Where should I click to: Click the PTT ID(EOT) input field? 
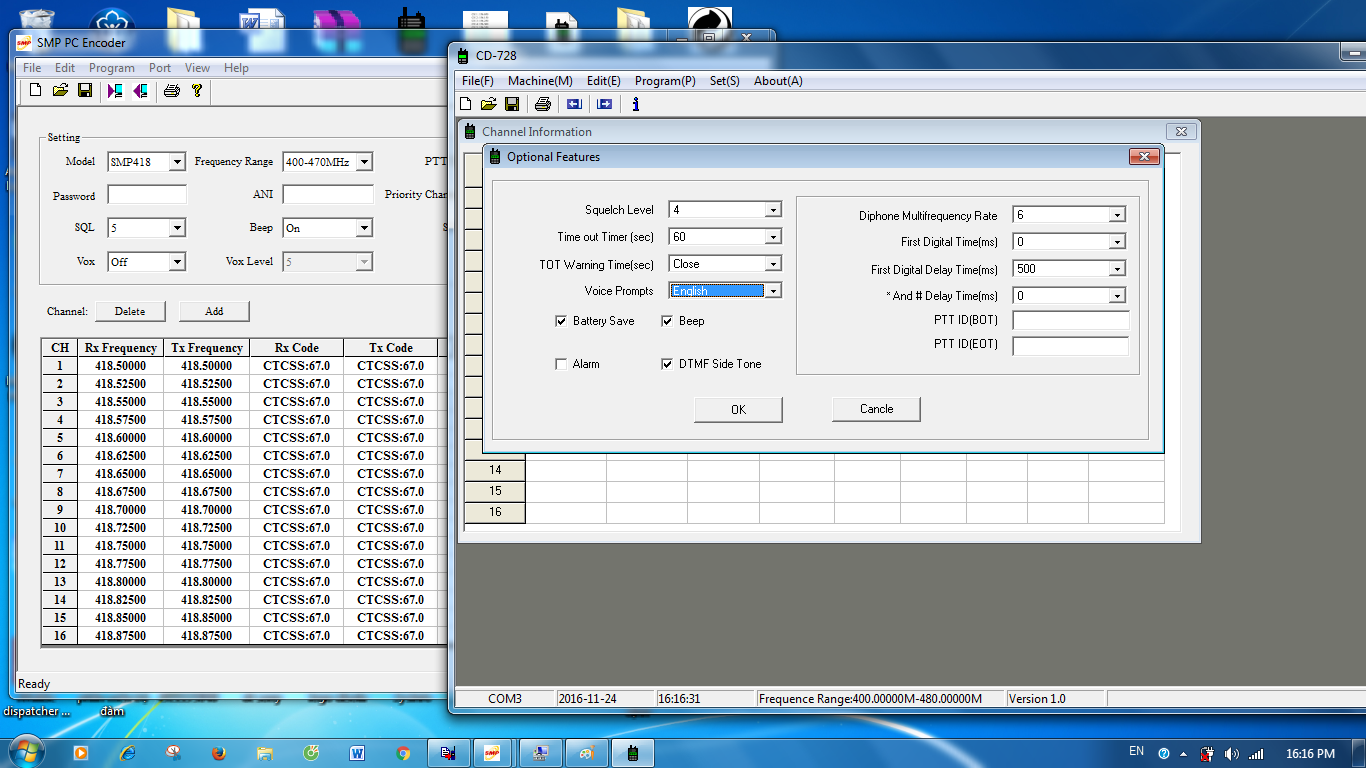[1070, 346]
